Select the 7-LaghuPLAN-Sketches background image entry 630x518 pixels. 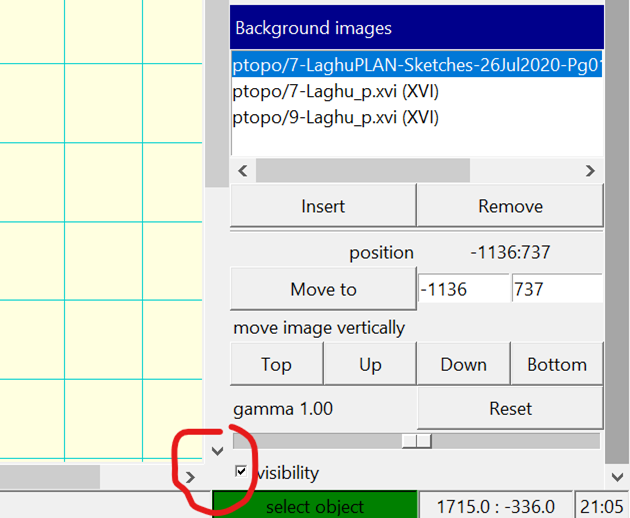(x=417, y=64)
